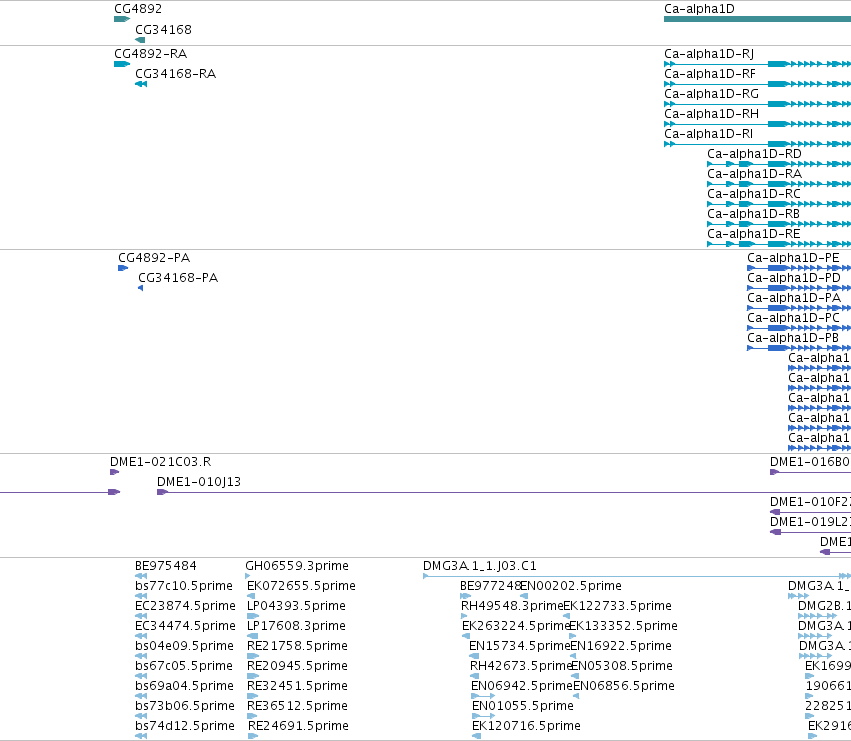Select transcript Ca-alpha1D-RH
851x741 pixels.
click(712, 114)
